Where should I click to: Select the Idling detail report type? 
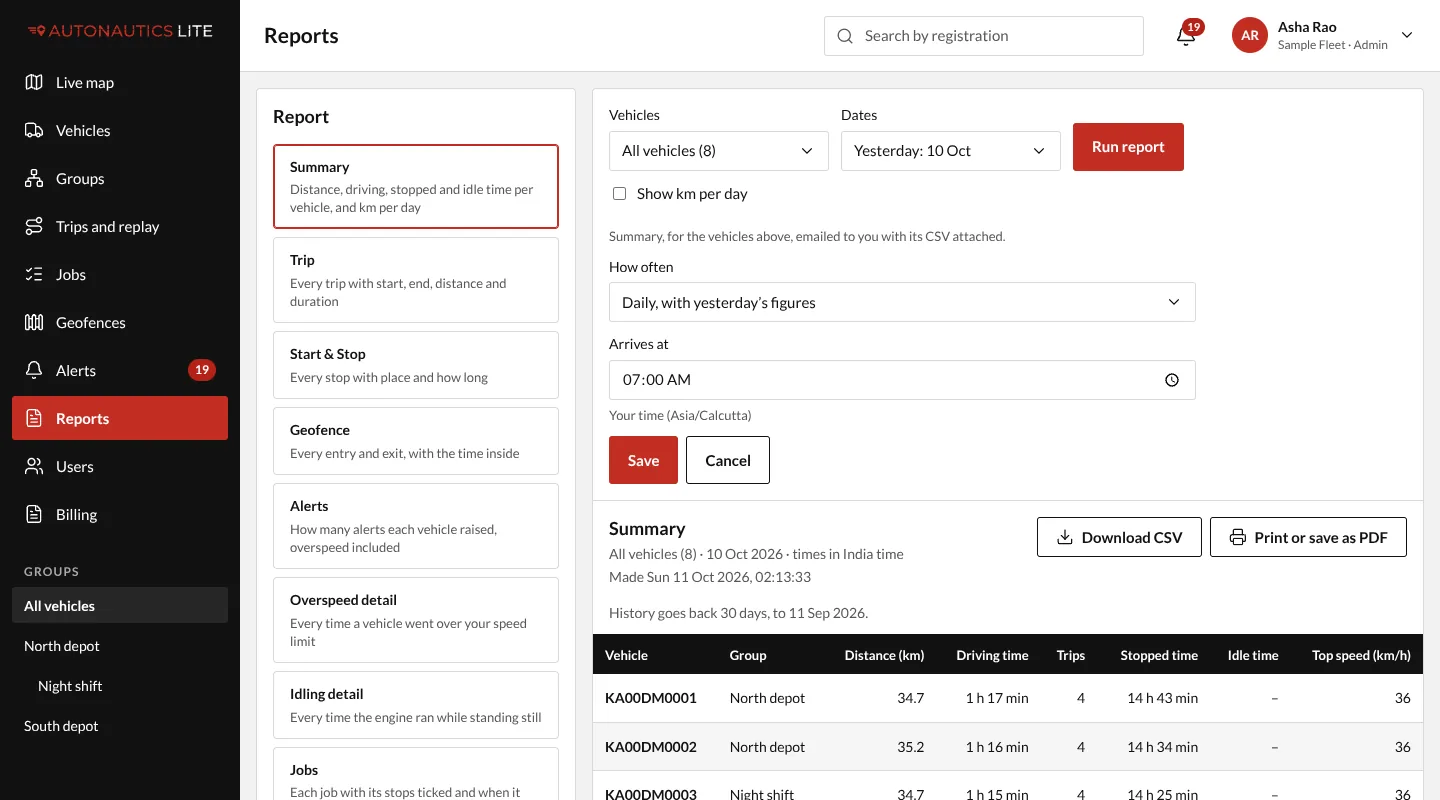tap(416, 705)
